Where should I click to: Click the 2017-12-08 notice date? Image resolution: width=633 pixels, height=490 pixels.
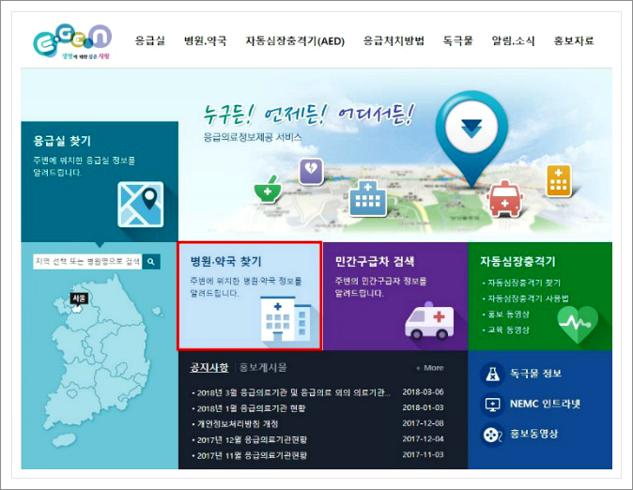point(423,423)
